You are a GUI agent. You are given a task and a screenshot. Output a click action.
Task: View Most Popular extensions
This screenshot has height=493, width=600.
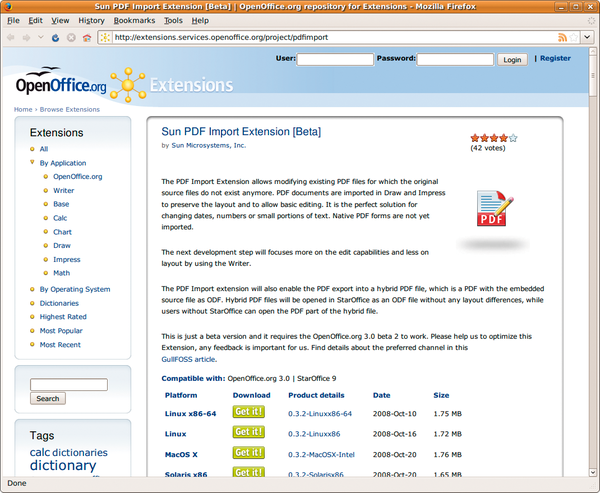coord(61,331)
